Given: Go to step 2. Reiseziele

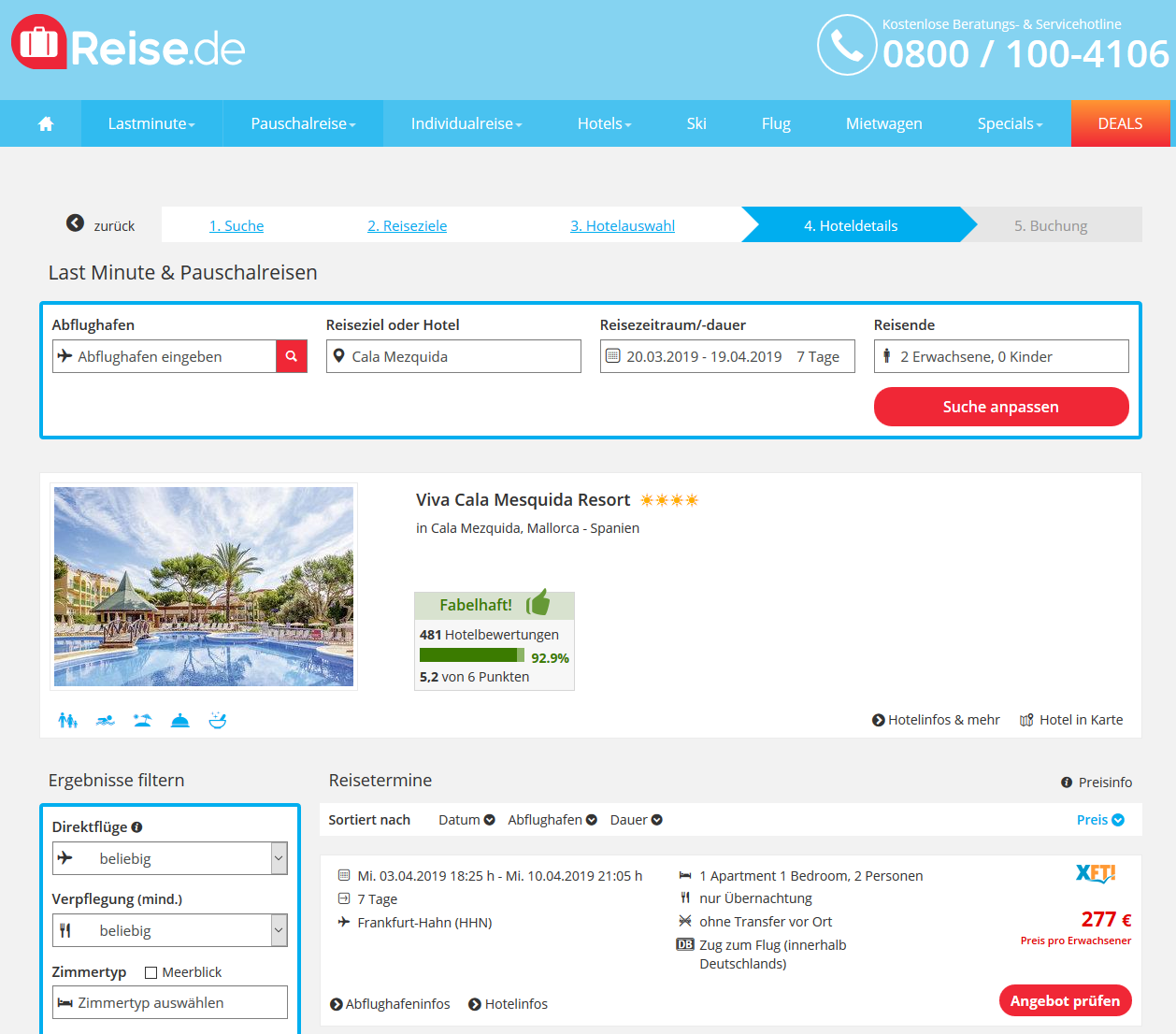Looking at the screenshot, I should click(408, 225).
